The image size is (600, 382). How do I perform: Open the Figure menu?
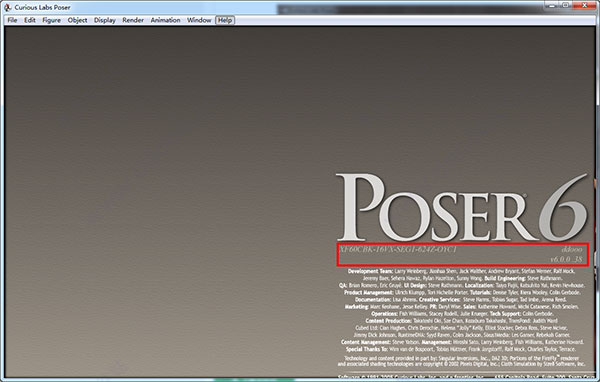coord(52,20)
